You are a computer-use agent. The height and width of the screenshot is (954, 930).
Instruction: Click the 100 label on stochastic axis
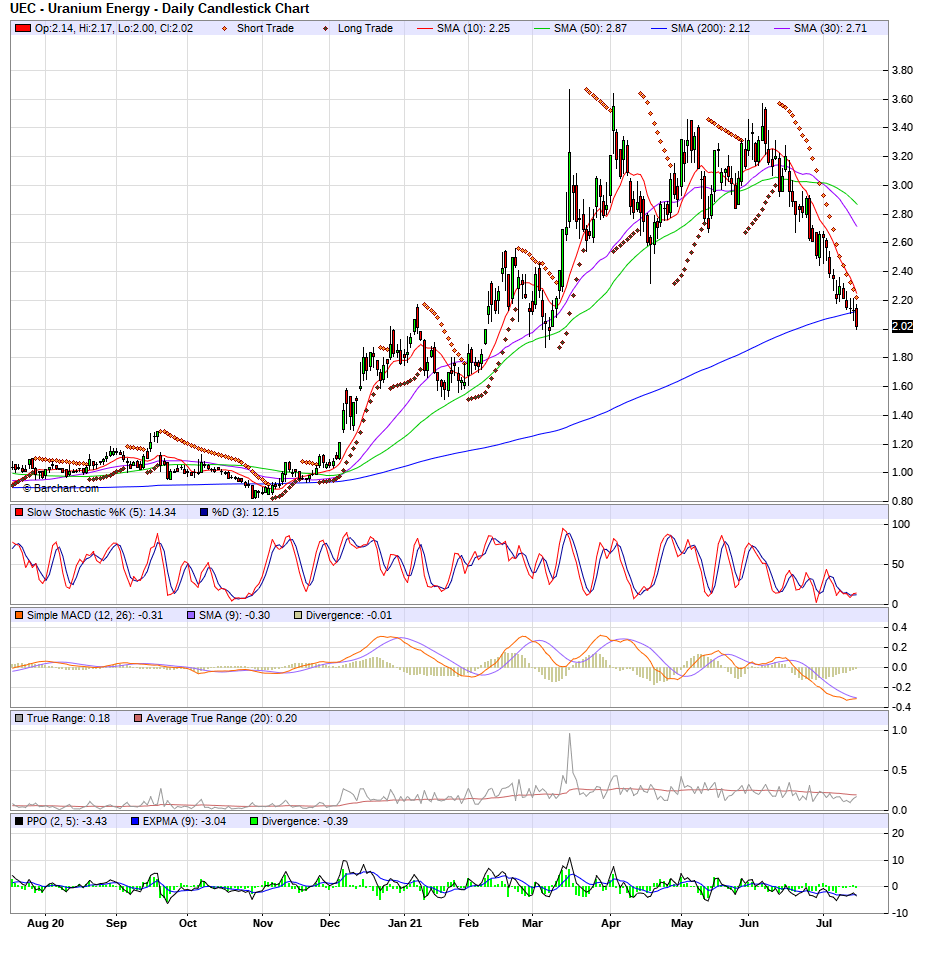(901, 524)
